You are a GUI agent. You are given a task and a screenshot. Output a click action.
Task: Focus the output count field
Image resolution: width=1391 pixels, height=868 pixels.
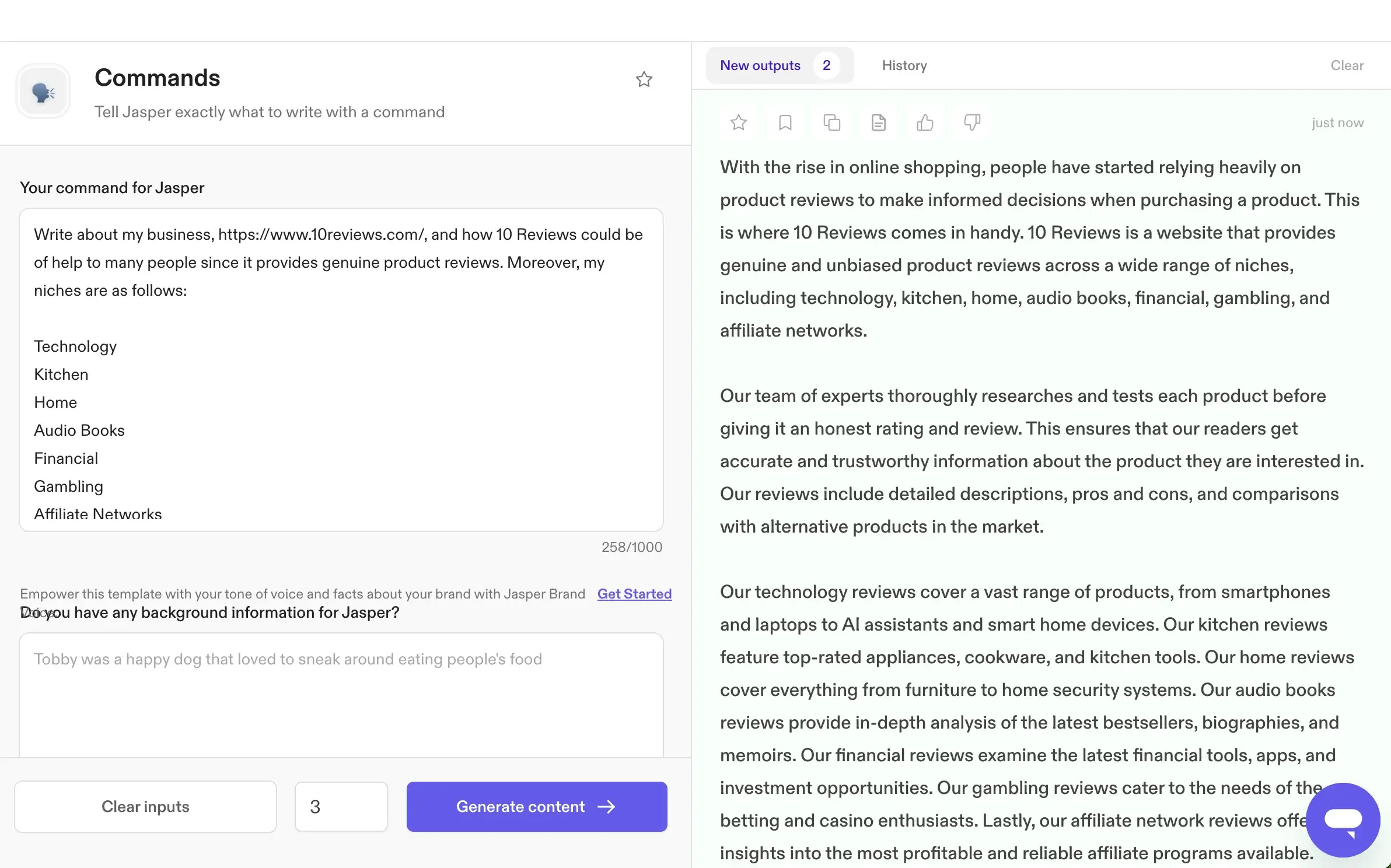pos(341,807)
